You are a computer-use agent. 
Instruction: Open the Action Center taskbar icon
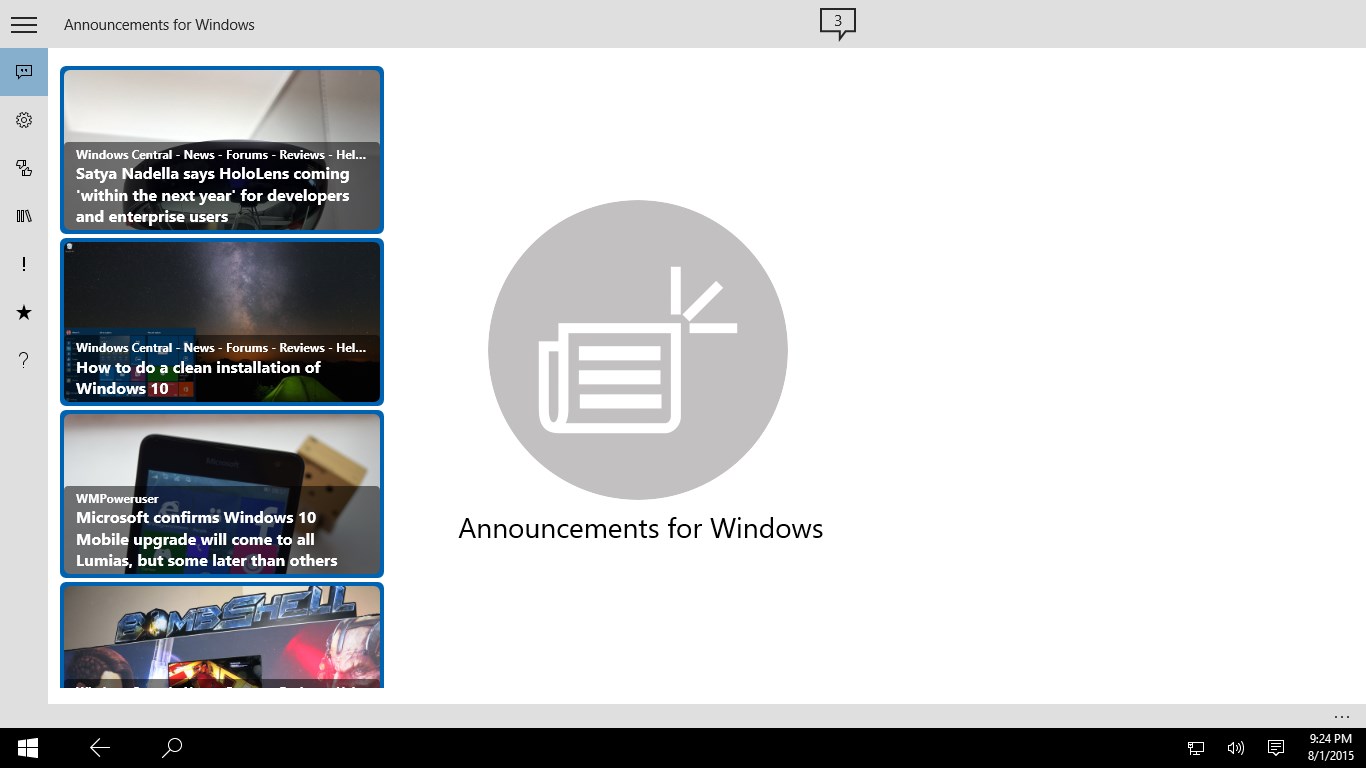point(1276,748)
